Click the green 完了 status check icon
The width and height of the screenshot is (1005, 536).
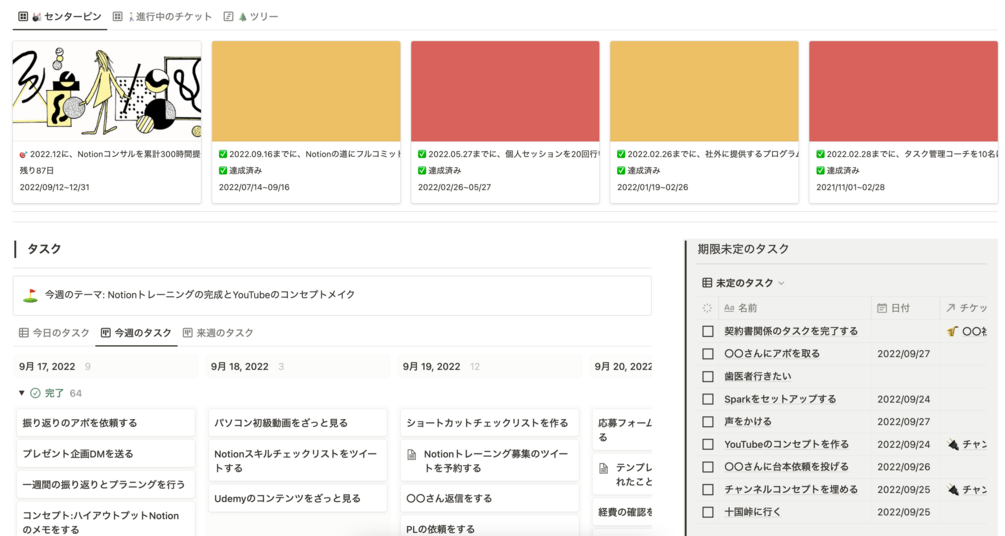click(x=35, y=393)
